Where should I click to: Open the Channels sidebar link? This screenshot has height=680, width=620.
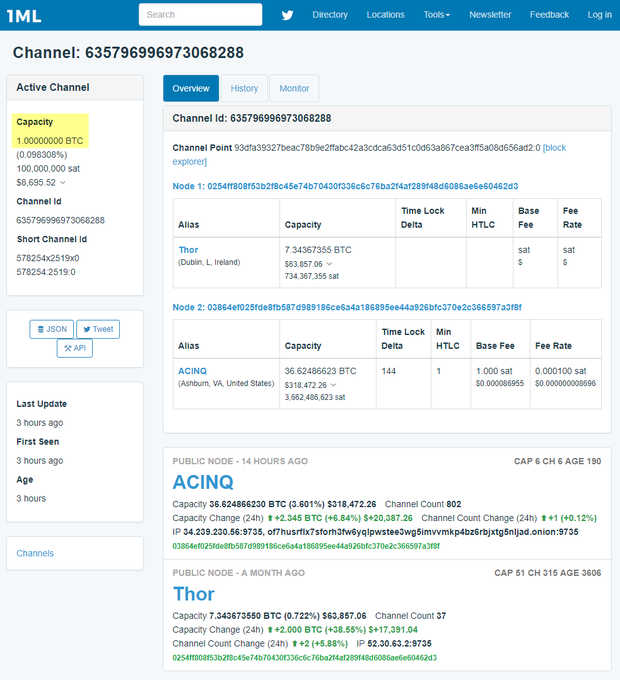[x=35, y=553]
